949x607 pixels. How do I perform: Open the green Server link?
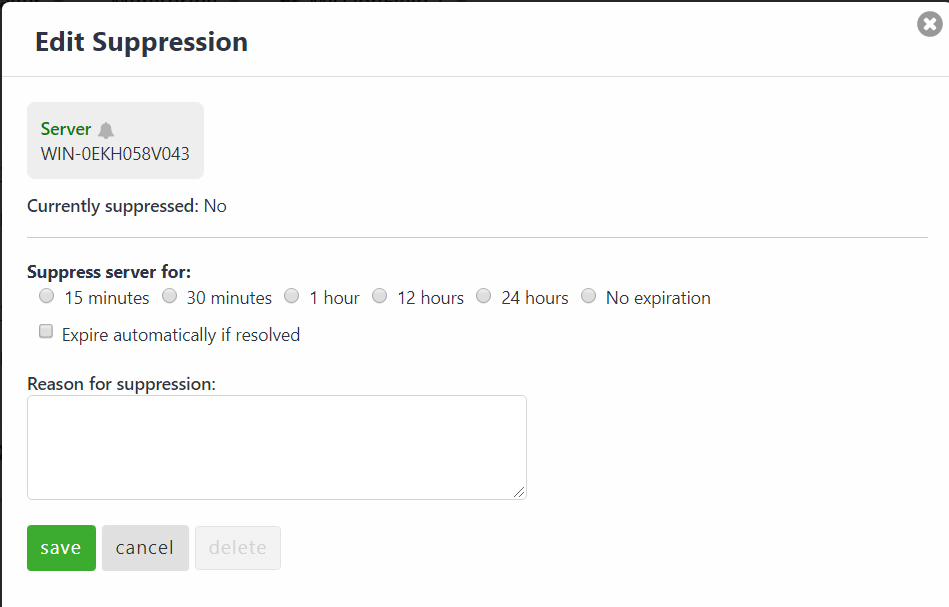point(65,129)
